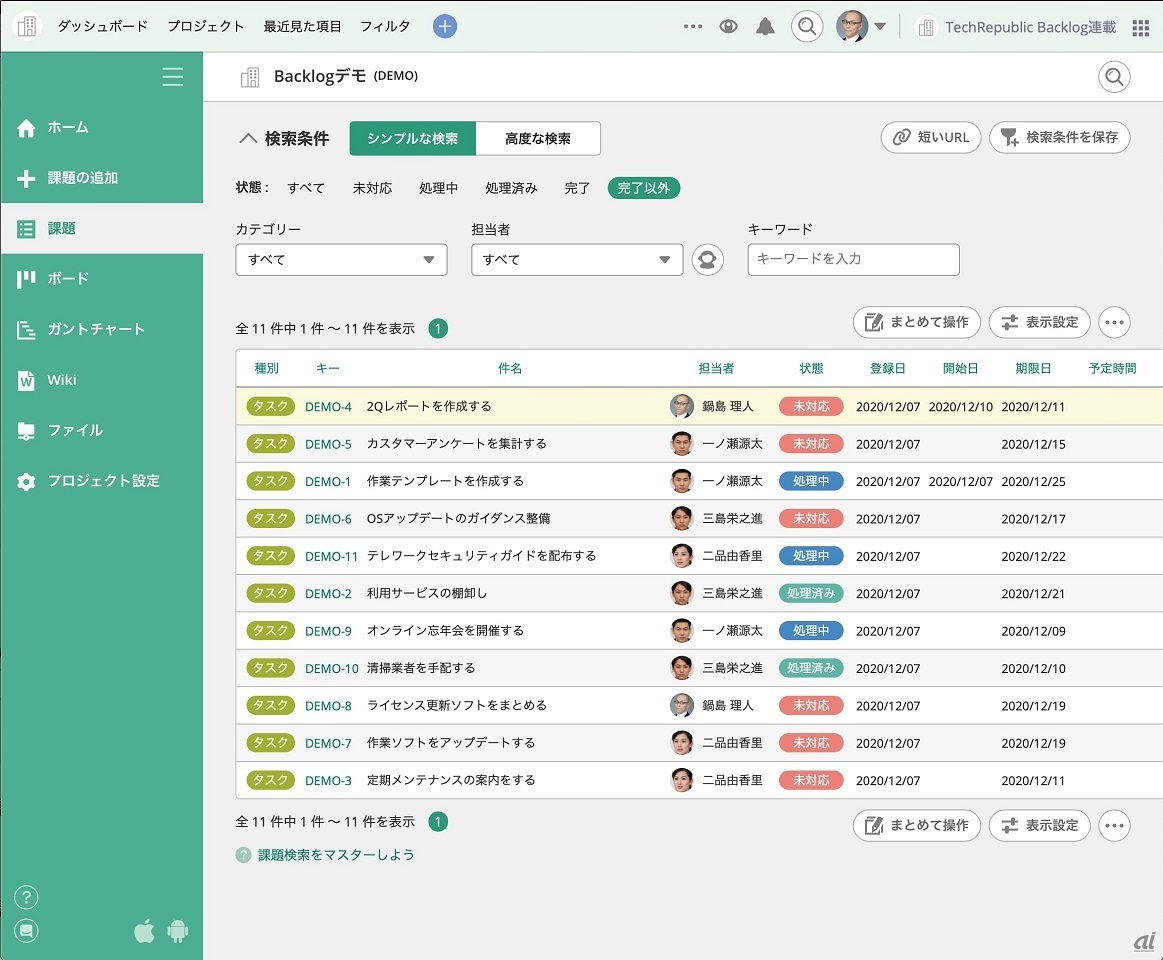Screen dimensions: 1163x960
Task: Click the キーワード input field
Action: tap(853, 259)
